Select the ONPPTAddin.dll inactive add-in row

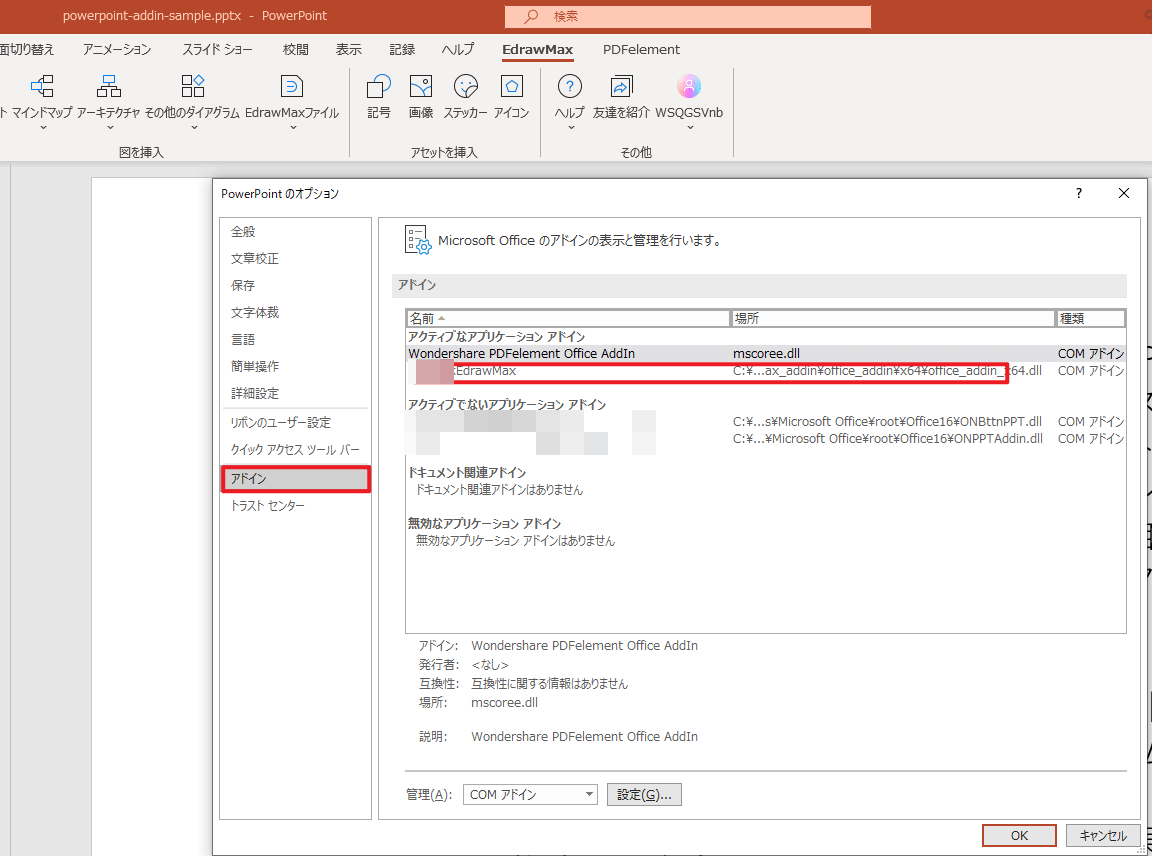[x=766, y=439]
